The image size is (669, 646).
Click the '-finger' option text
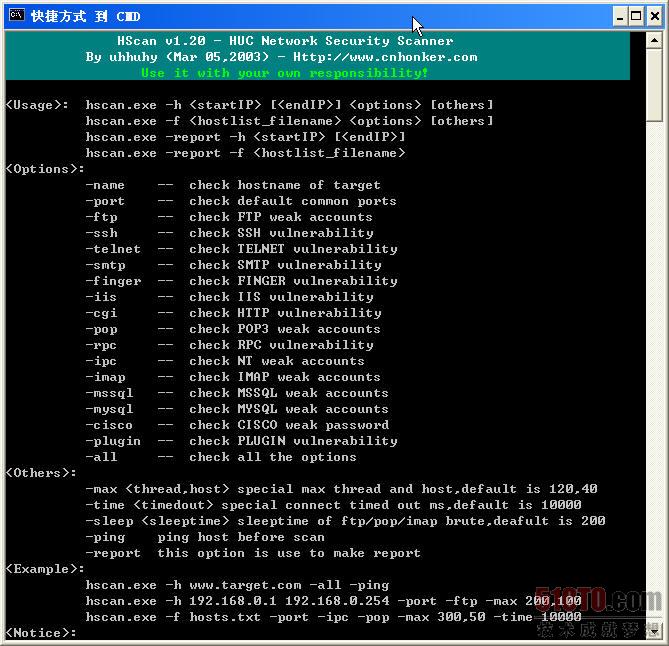coord(113,281)
